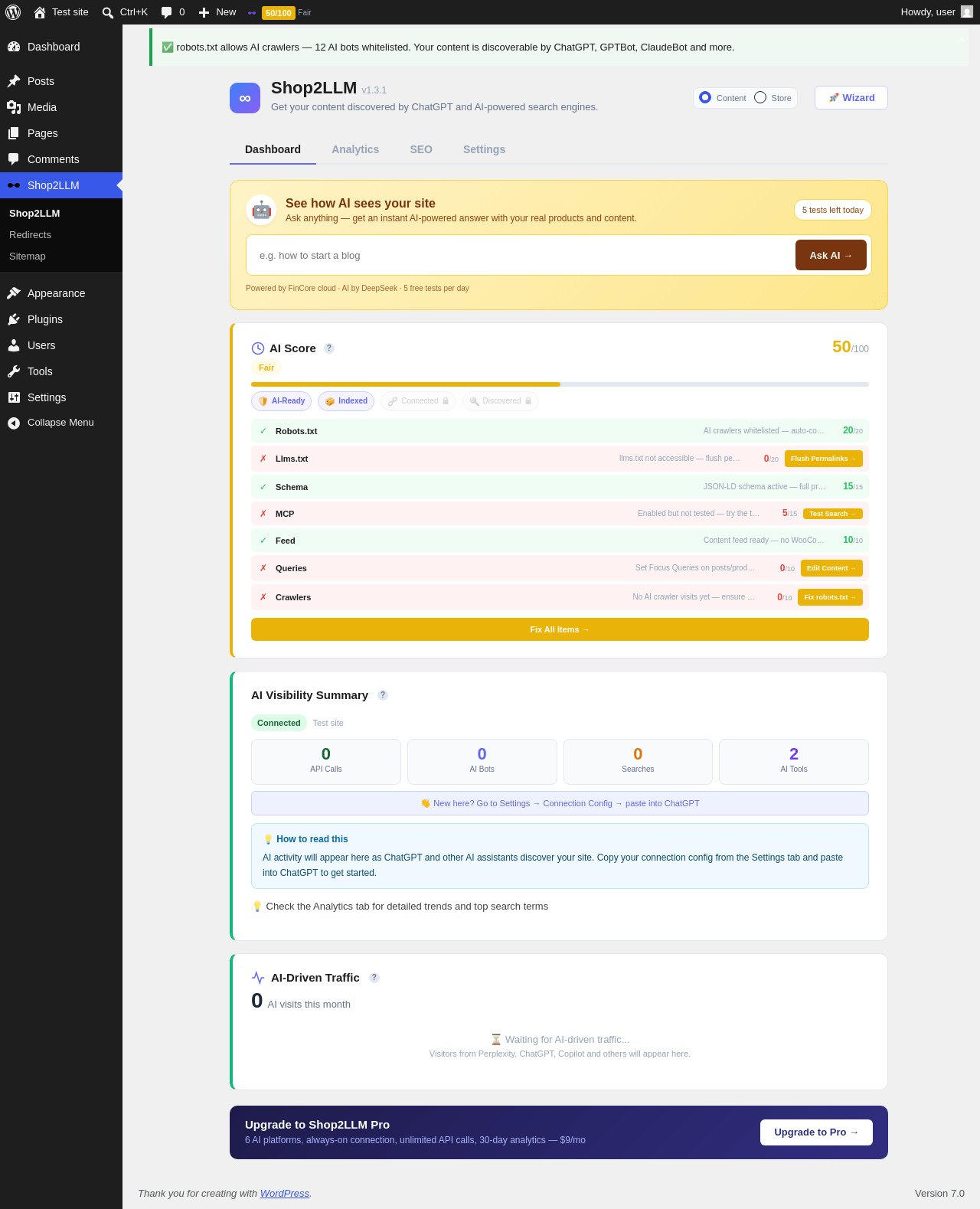Open the Sitemap submenu item
980x1209 pixels.
point(61,257)
